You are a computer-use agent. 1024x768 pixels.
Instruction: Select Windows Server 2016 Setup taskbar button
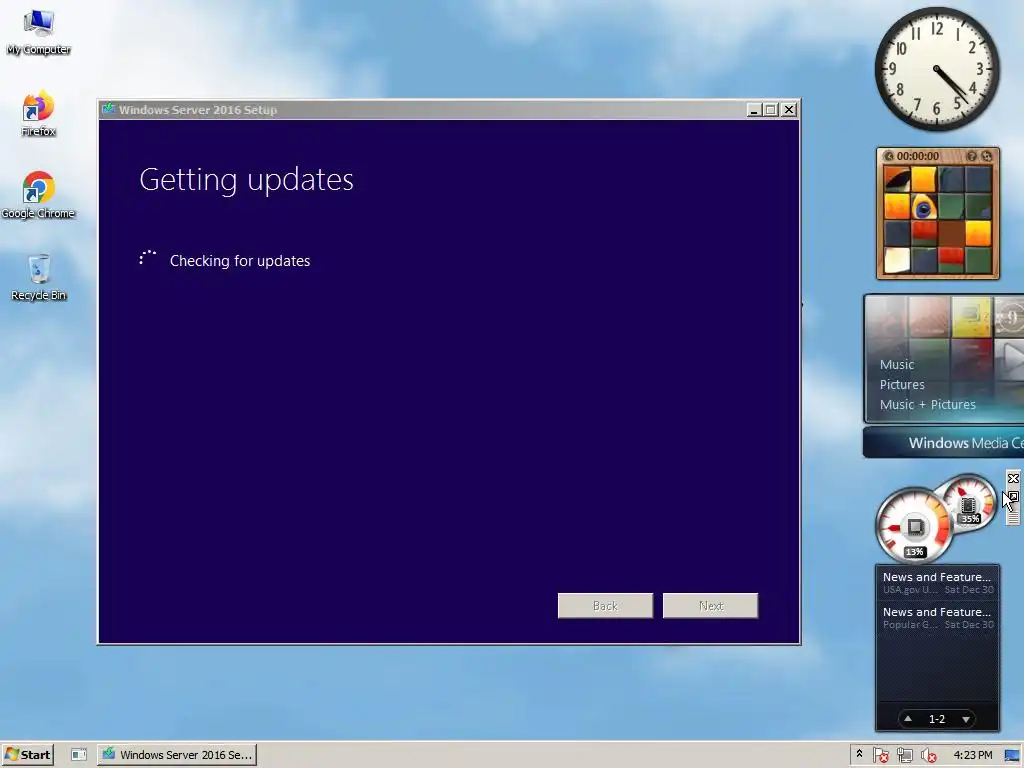[x=177, y=754]
